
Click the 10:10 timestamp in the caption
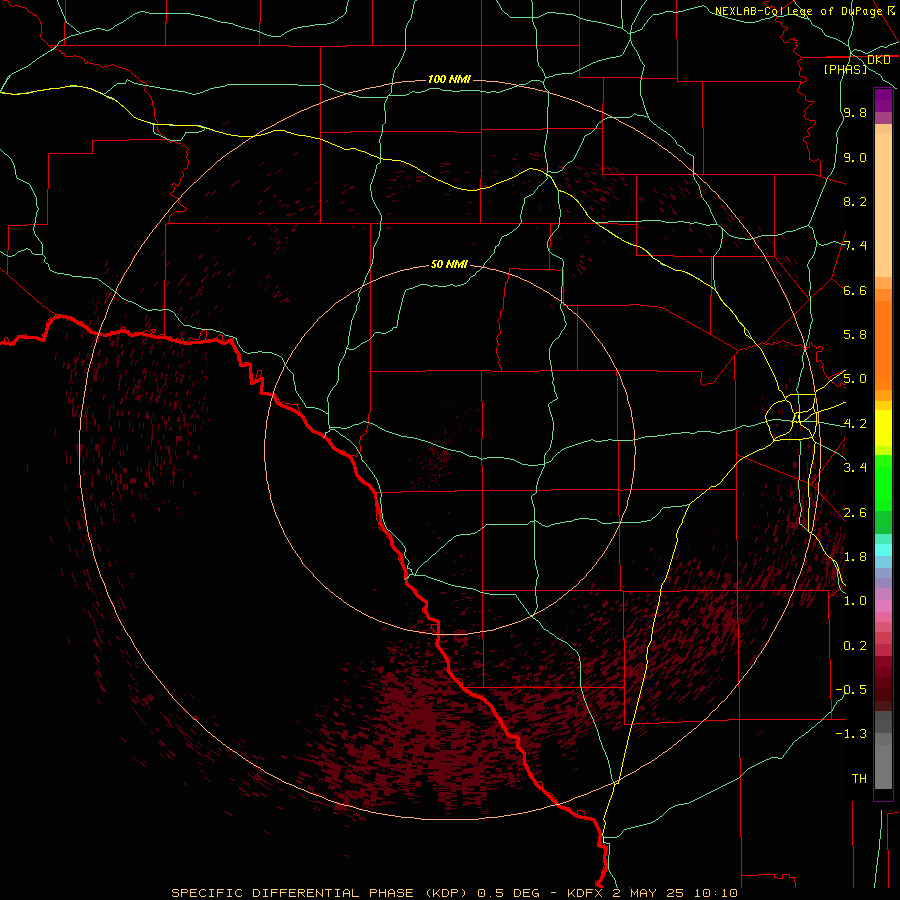pyautogui.click(x=715, y=893)
